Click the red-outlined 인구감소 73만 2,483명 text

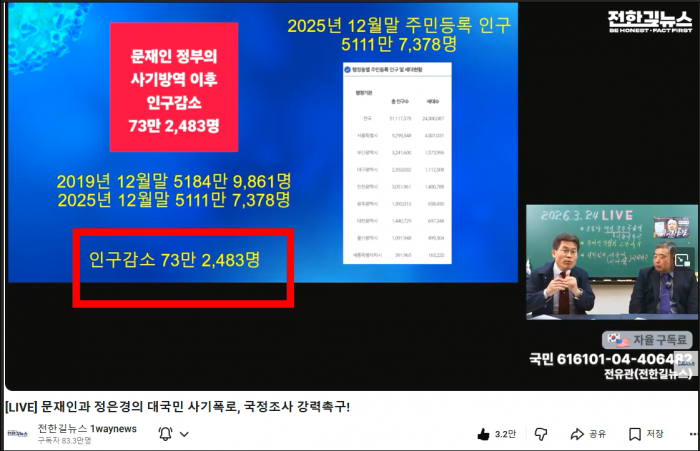[x=175, y=260]
